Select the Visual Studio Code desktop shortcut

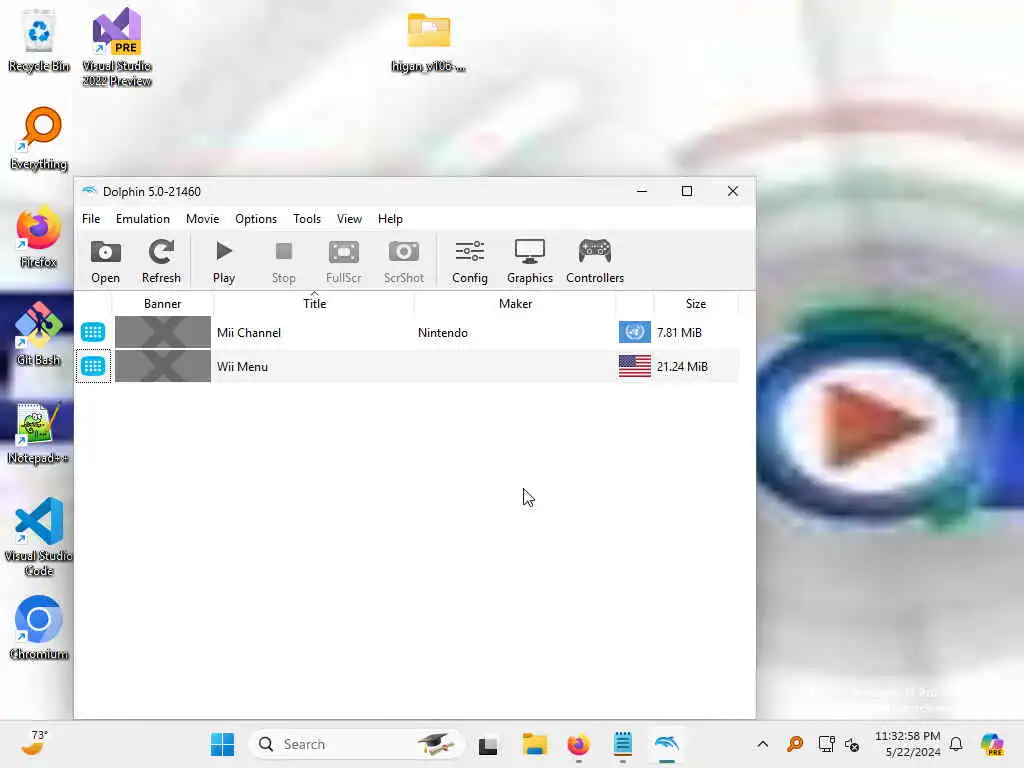[39, 537]
